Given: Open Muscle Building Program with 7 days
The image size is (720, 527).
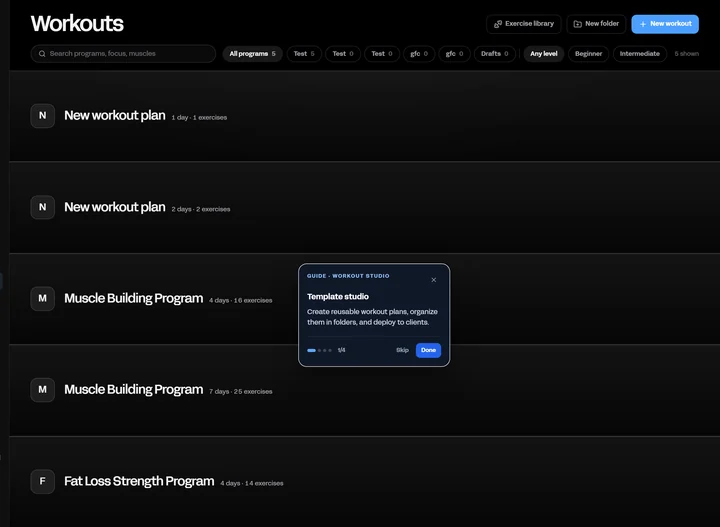Looking at the screenshot, I should point(134,389).
